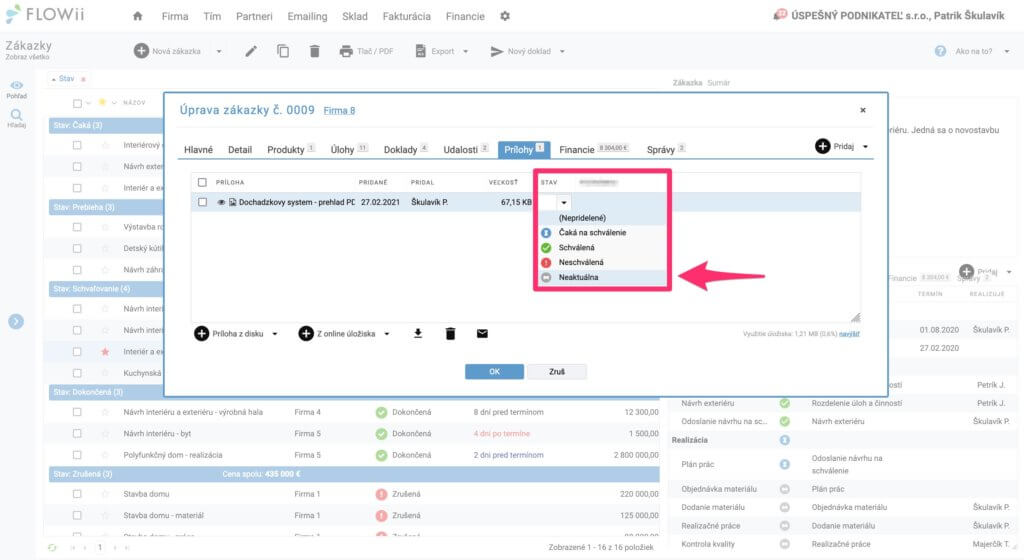The width and height of the screenshot is (1024, 560).
Task: Close the Úprava zákazky dialog with X
Action: tap(863, 110)
